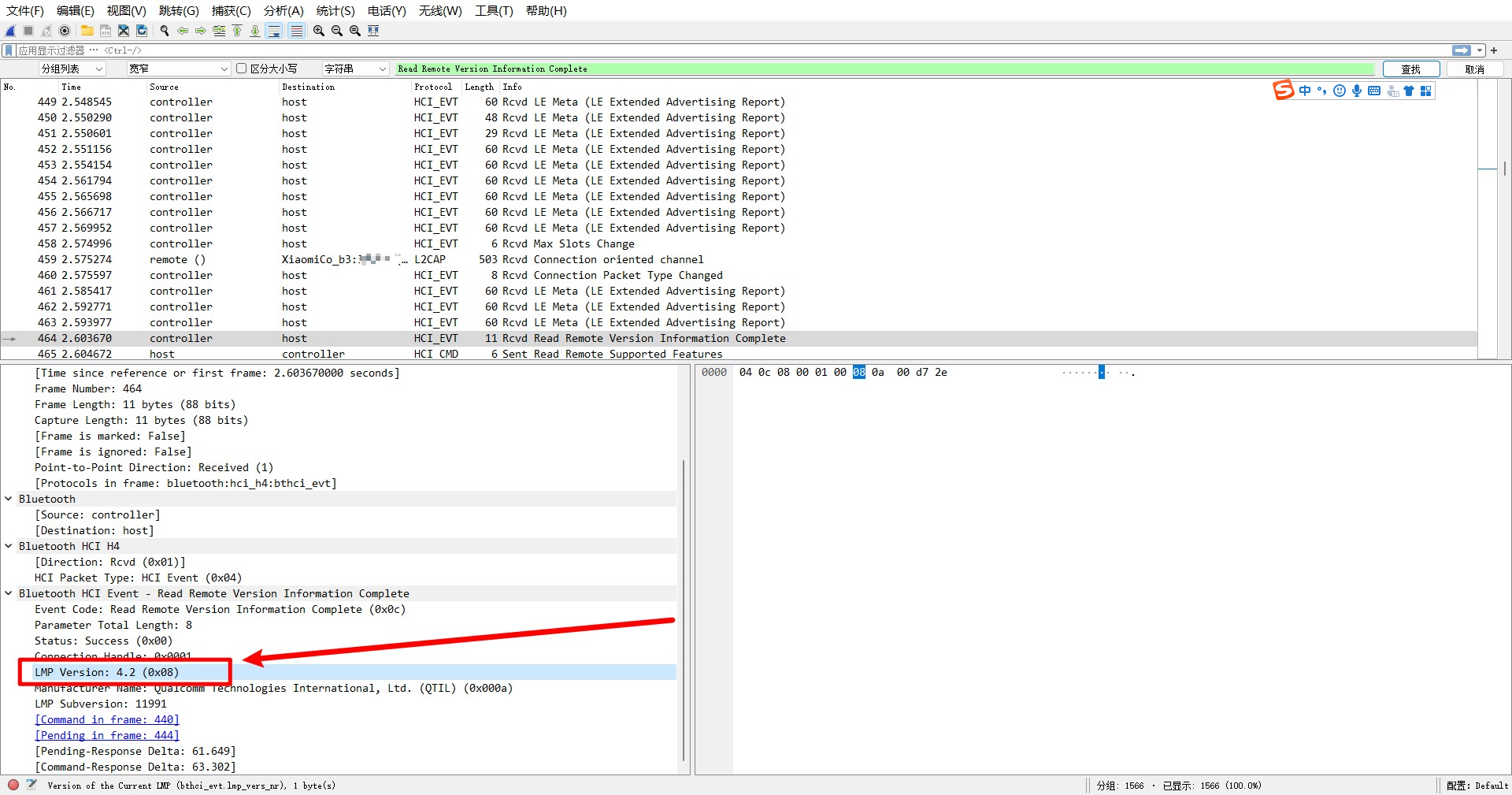Select packet 458 Max Slots Change row
1512x795 pixels.
[739, 243]
